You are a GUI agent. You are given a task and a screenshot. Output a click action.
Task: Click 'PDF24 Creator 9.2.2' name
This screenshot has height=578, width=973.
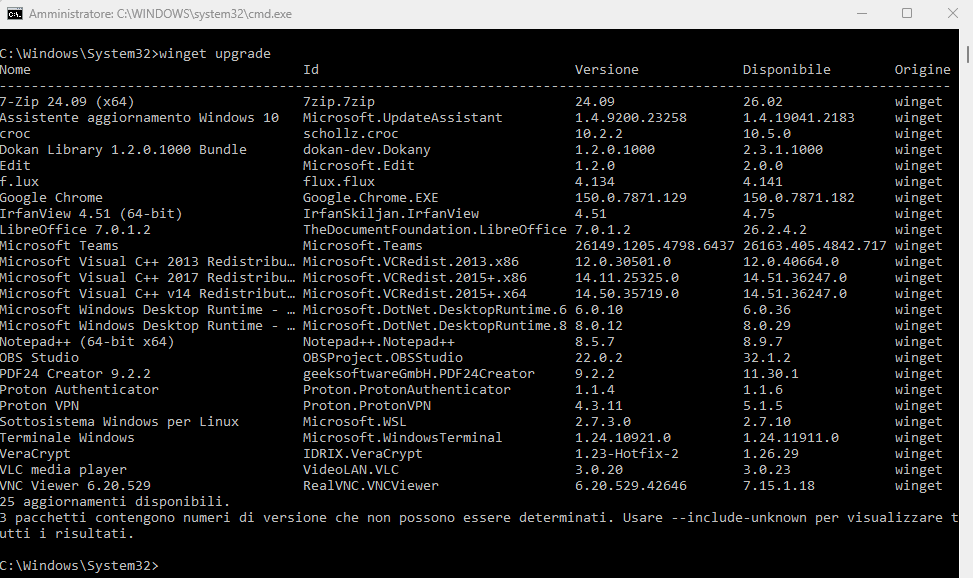pos(75,374)
